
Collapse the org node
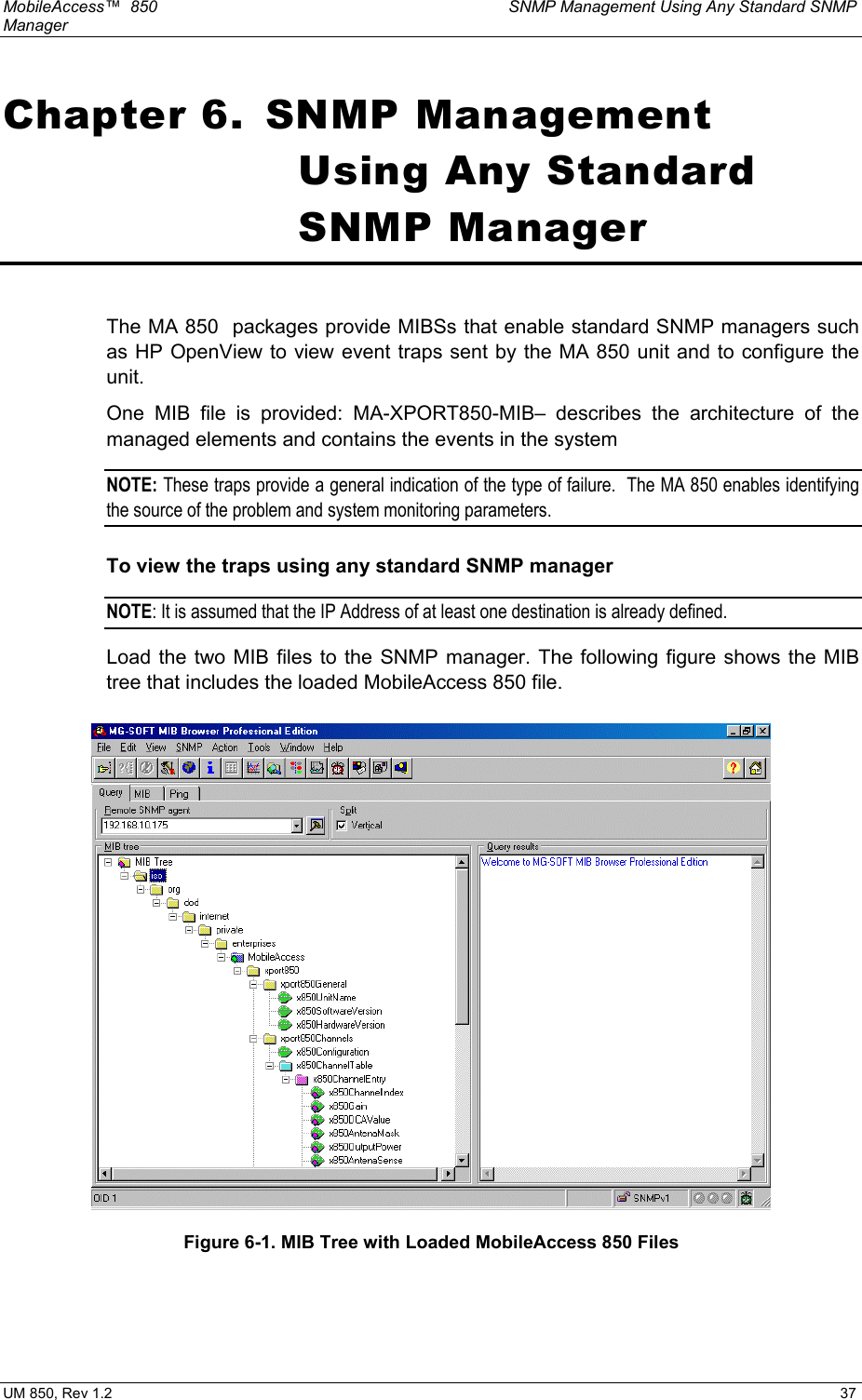click(141, 890)
